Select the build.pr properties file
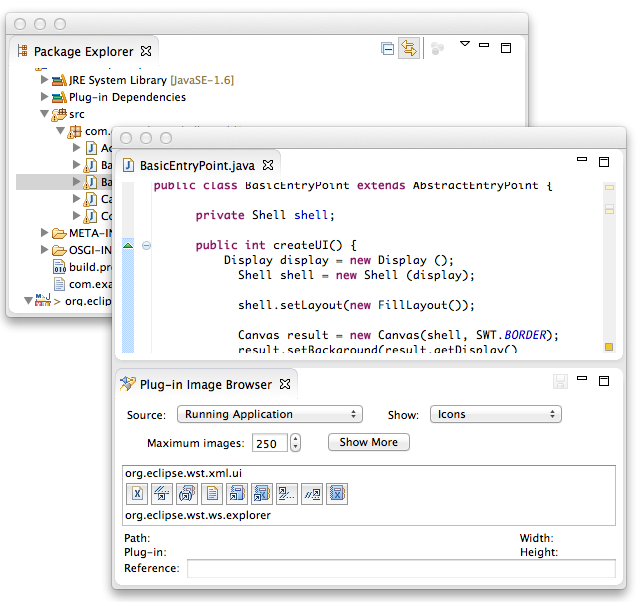The width and height of the screenshot is (637, 602). pyautogui.click(x=83, y=267)
